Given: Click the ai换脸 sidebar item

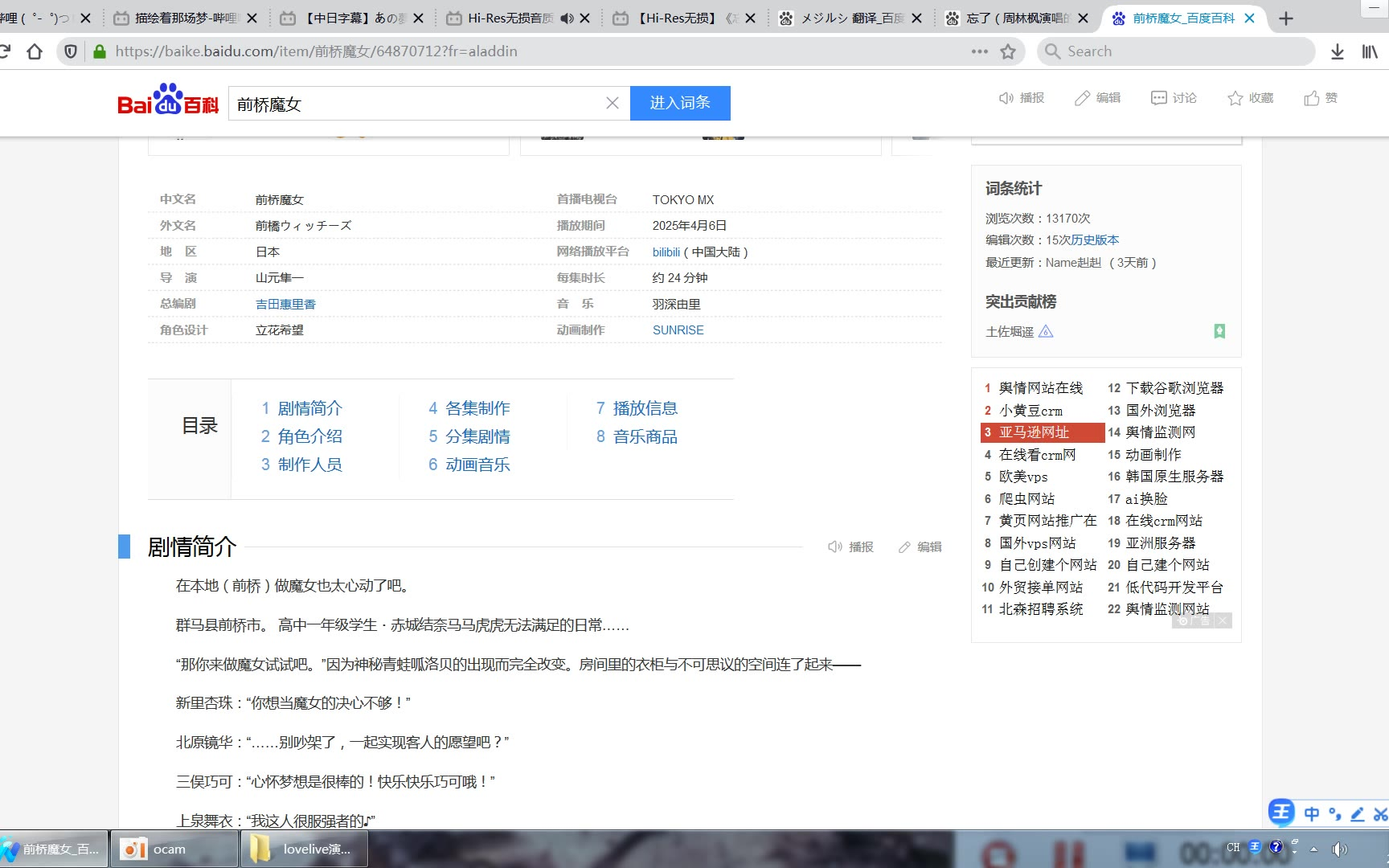Looking at the screenshot, I should 1146,498.
